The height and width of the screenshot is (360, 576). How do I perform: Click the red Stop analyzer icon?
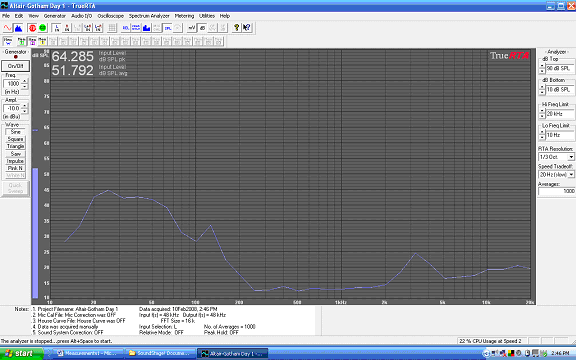[x=32, y=28]
